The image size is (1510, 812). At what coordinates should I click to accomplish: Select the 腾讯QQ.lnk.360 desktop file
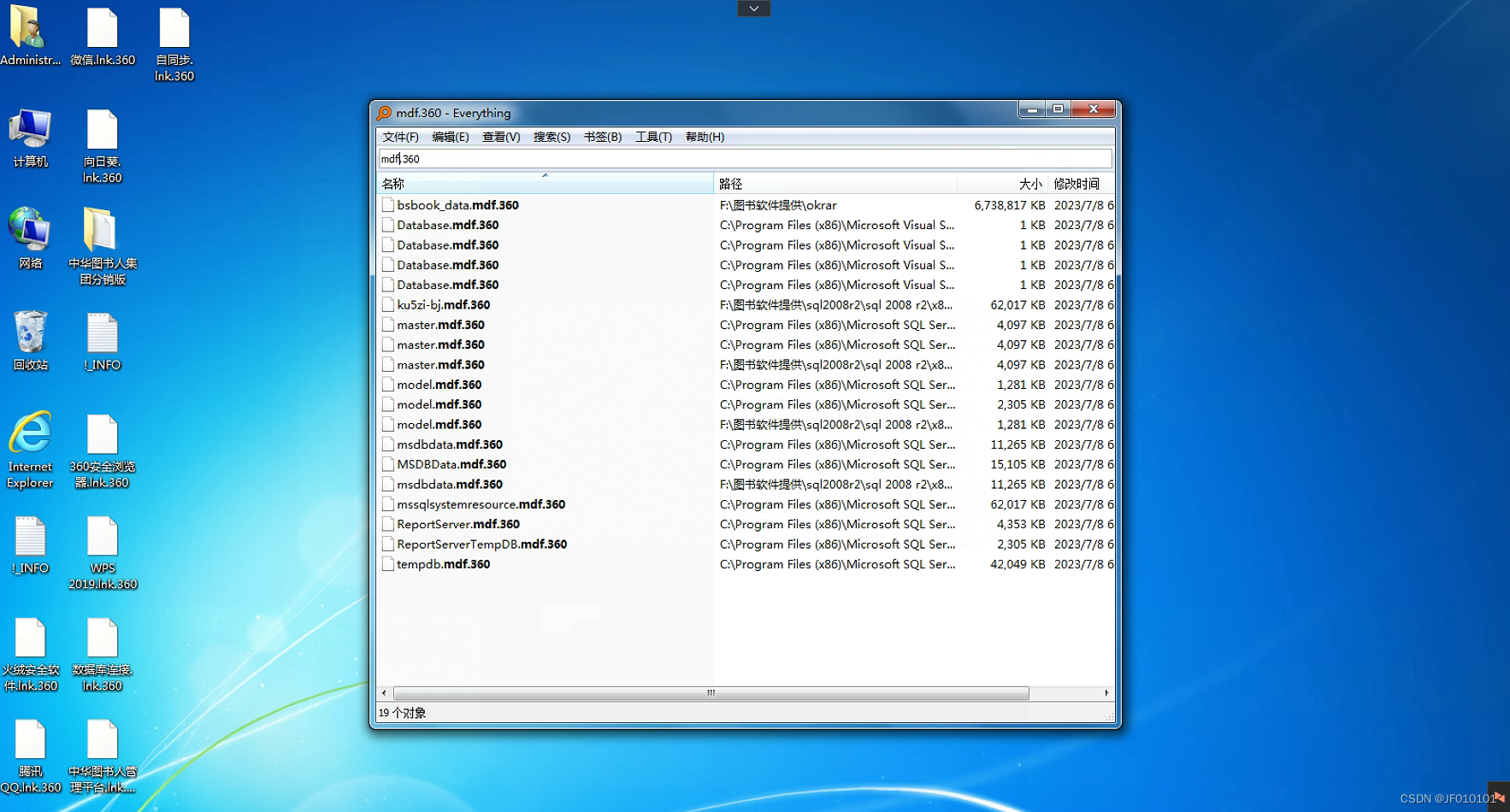tap(30, 756)
